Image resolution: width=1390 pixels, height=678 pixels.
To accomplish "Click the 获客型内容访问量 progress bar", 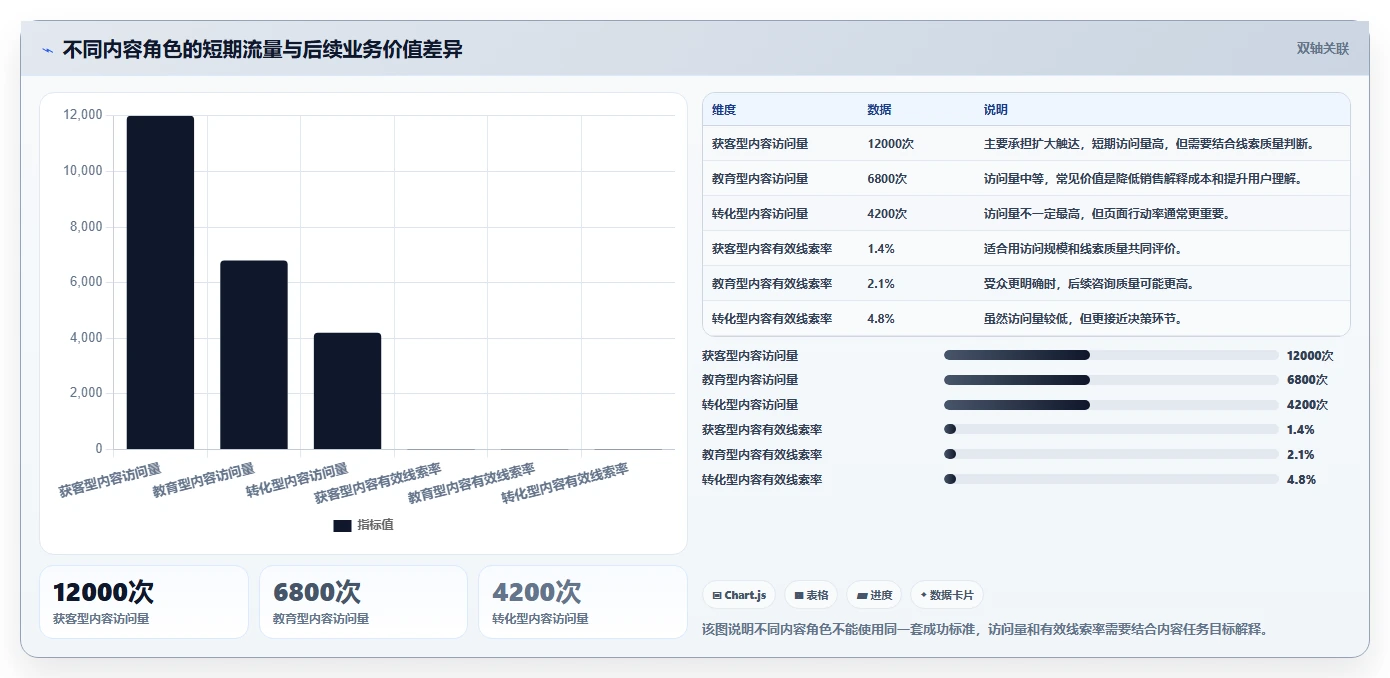I will (1111, 355).
